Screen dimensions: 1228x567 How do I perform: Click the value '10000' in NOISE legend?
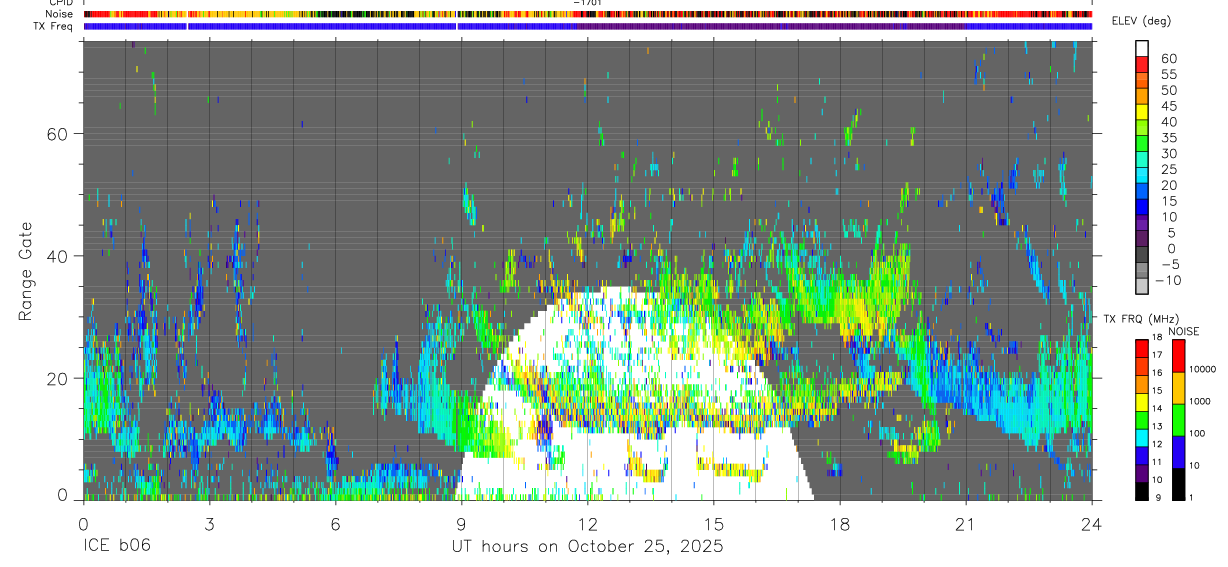click(1202, 370)
